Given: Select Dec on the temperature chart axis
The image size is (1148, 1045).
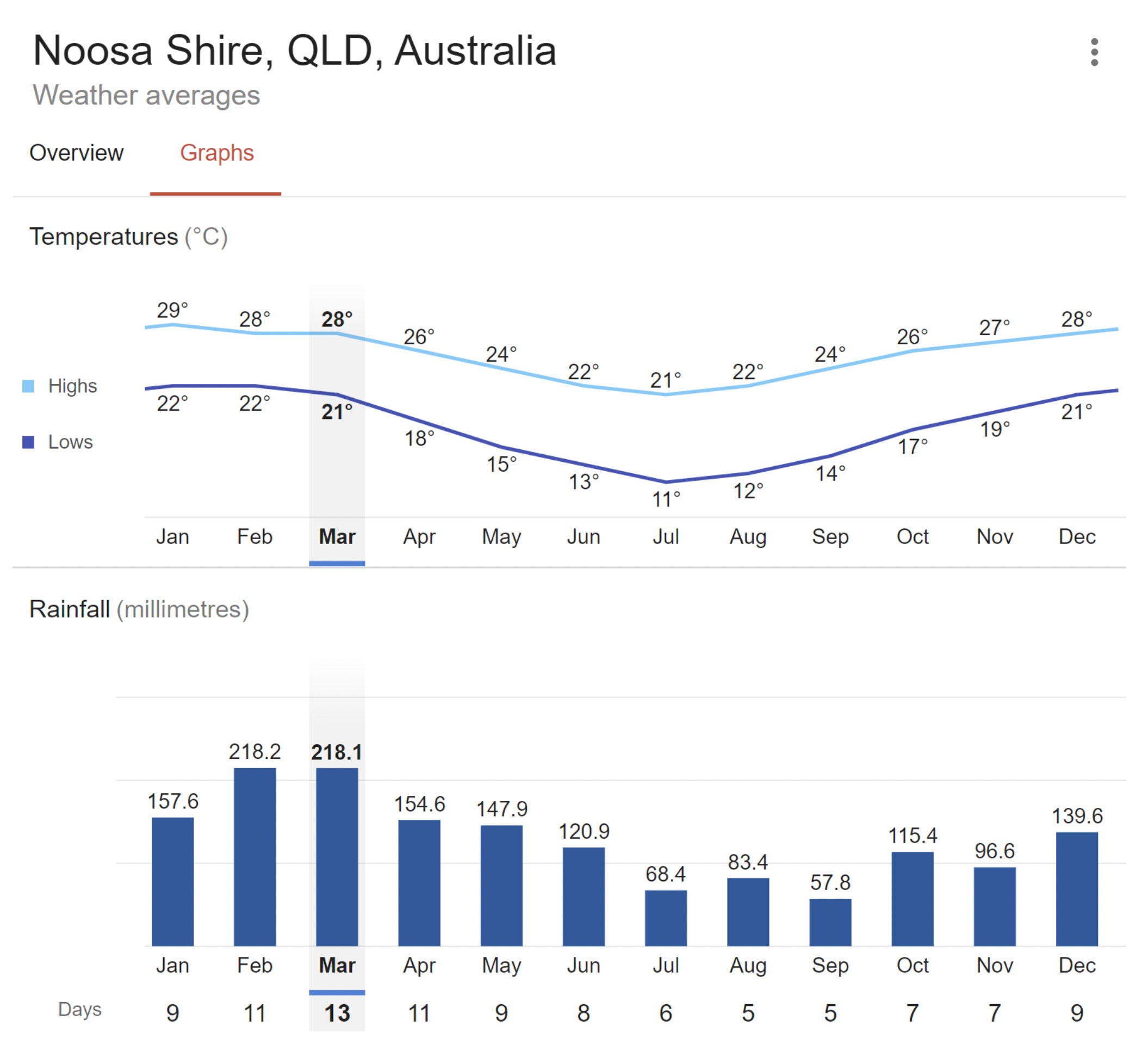Looking at the screenshot, I should 1077,537.
